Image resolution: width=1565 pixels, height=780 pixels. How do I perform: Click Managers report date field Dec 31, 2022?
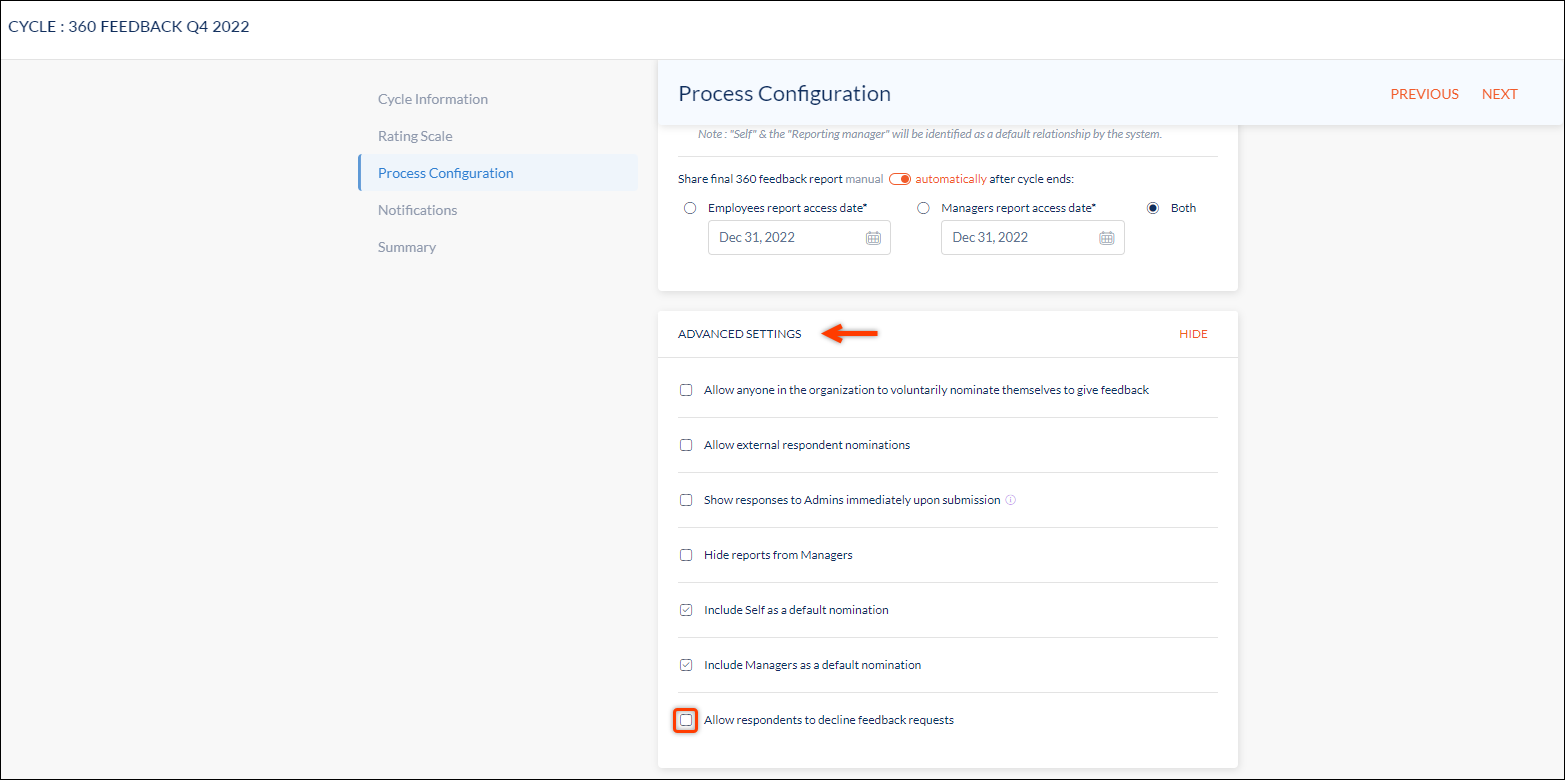(x=1033, y=238)
